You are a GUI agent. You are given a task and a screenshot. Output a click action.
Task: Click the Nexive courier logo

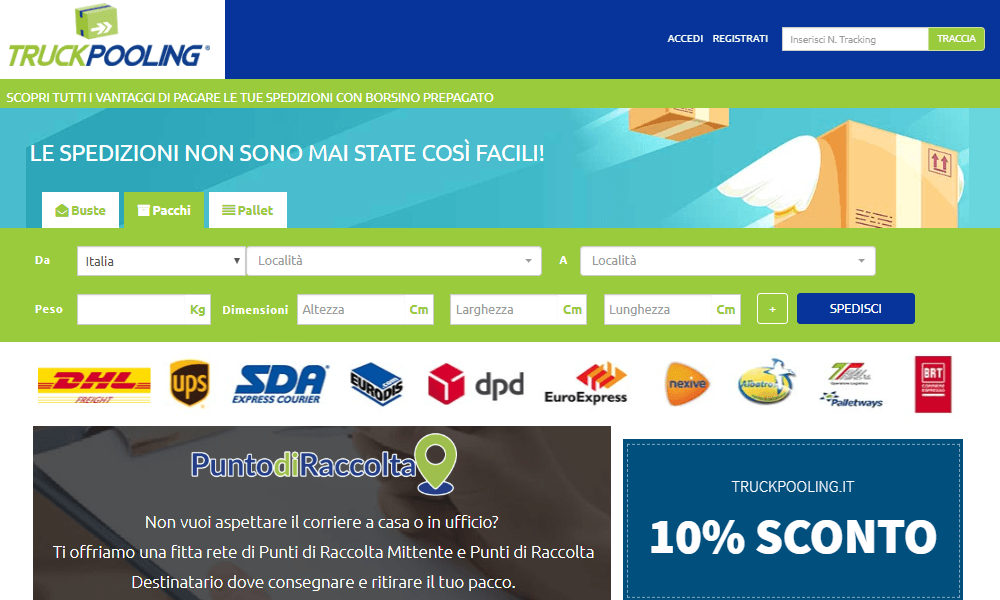[x=687, y=383]
